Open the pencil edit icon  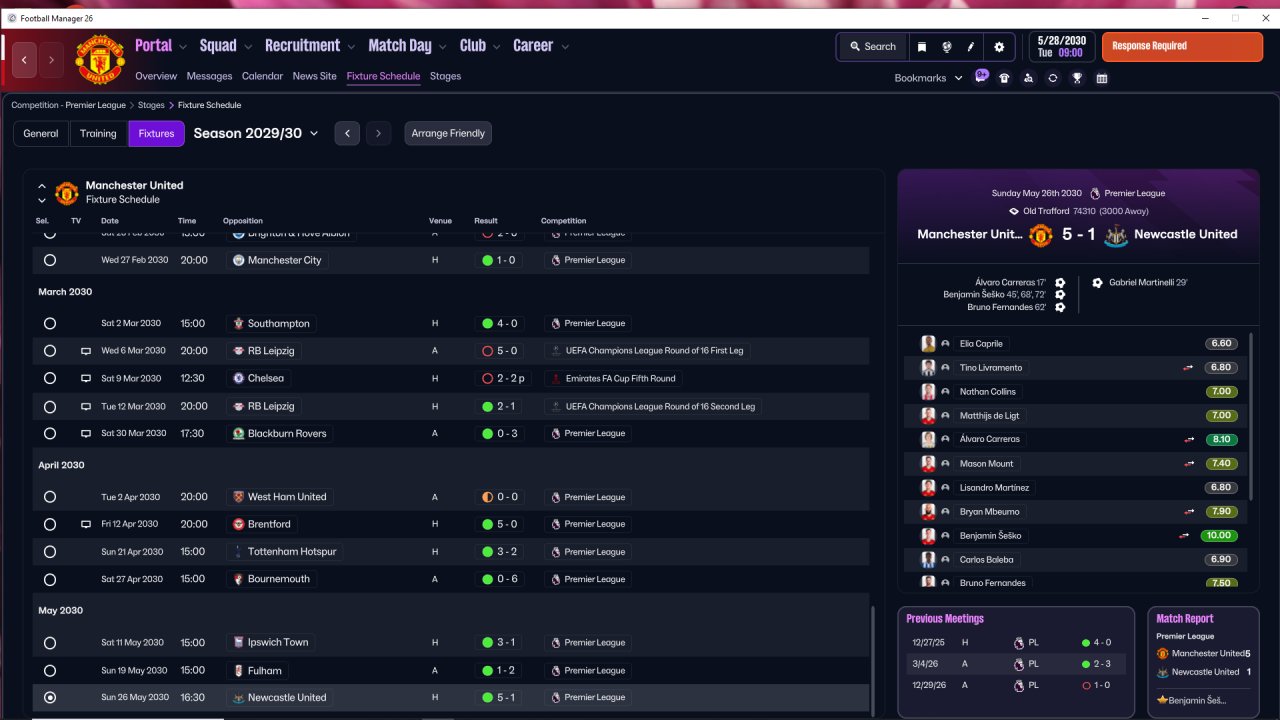click(x=971, y=47)
